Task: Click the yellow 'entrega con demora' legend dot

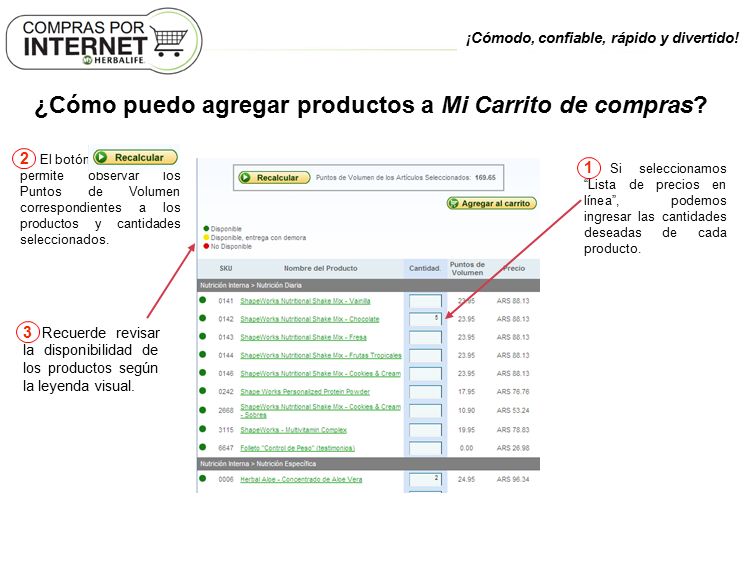Action: pyautogui.click(x=206, y=237)
